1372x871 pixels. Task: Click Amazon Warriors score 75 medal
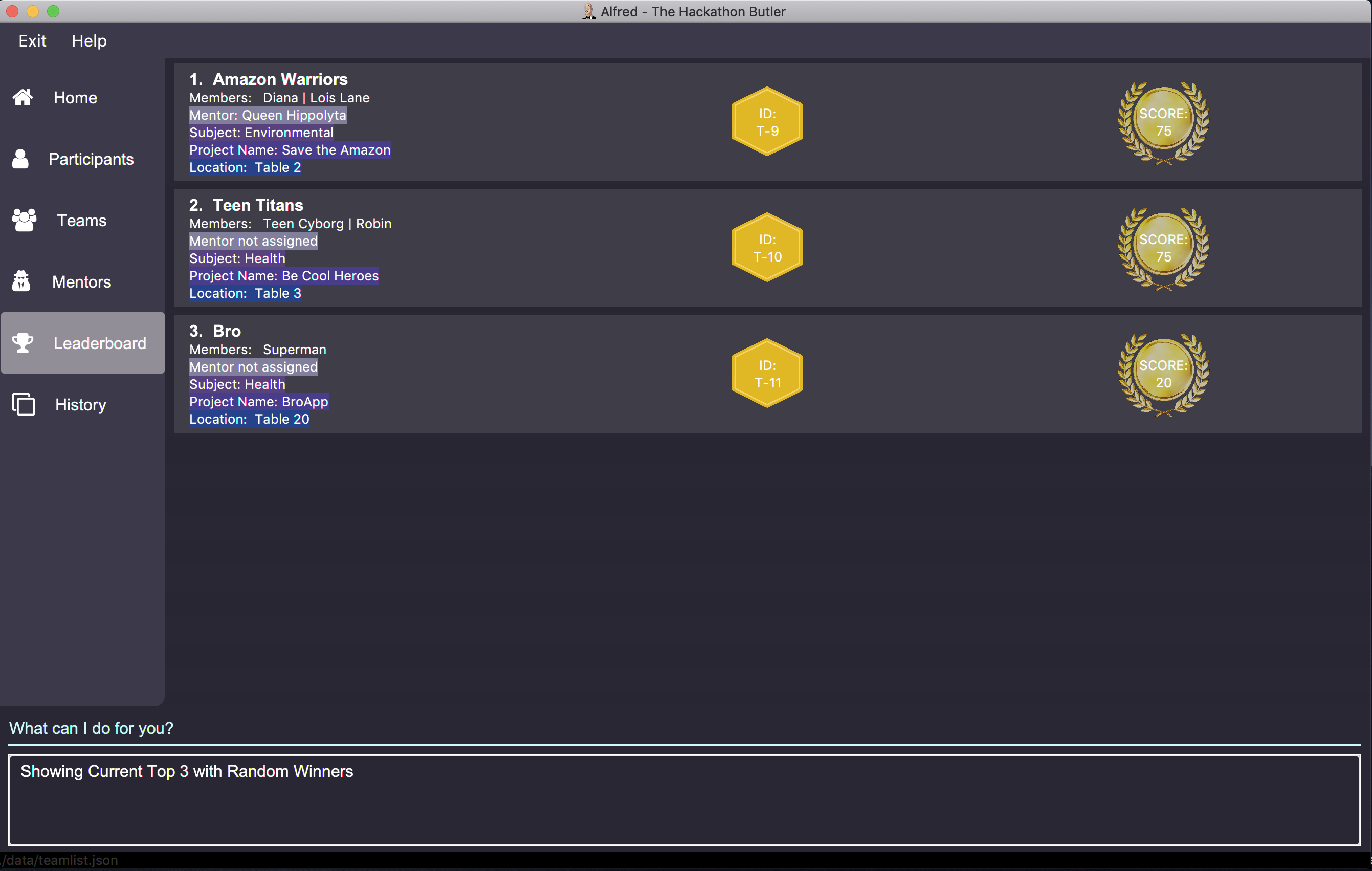pyautogui.click(x=1163, y=122)
